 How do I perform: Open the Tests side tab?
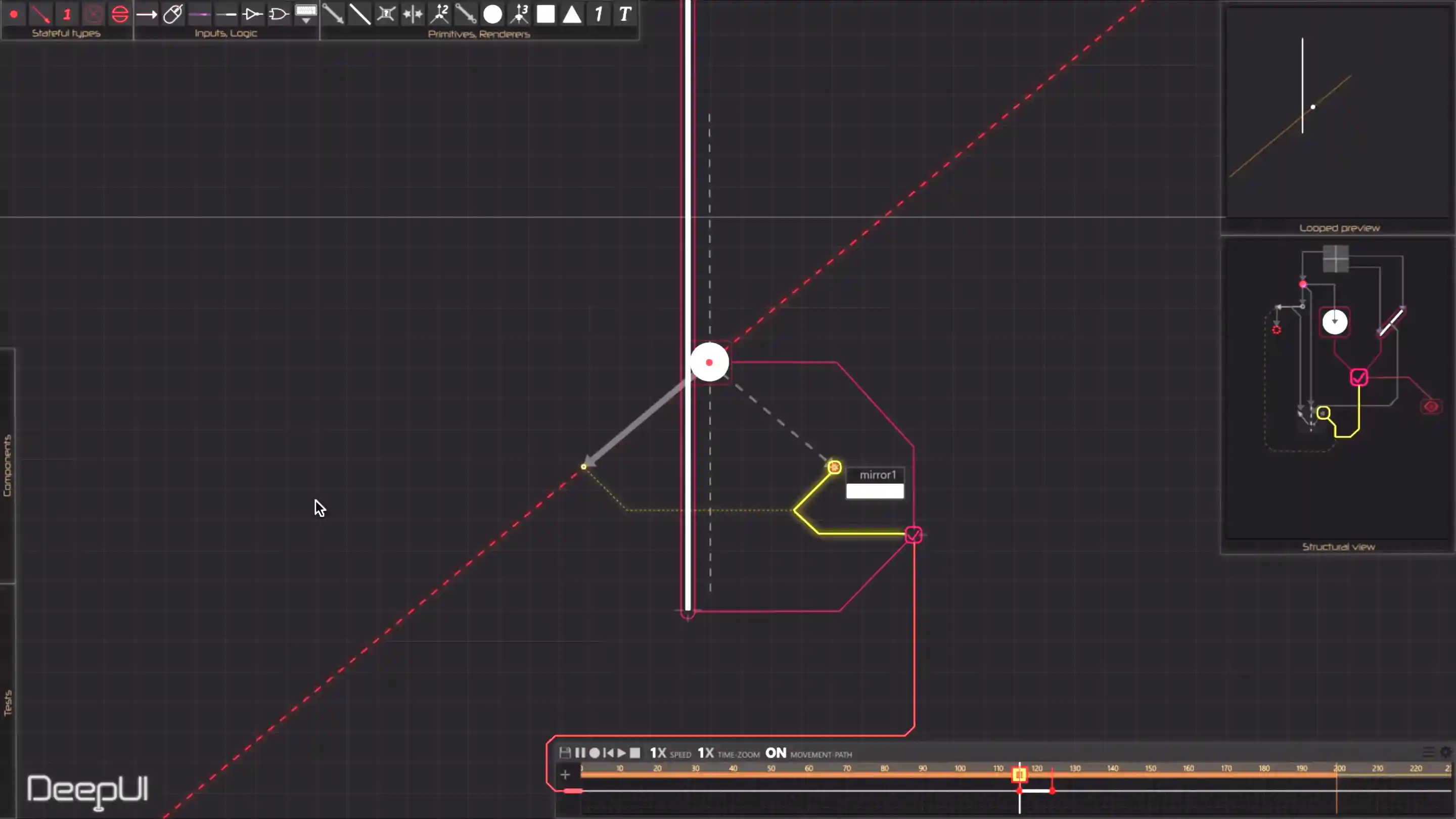click(8, 703)
